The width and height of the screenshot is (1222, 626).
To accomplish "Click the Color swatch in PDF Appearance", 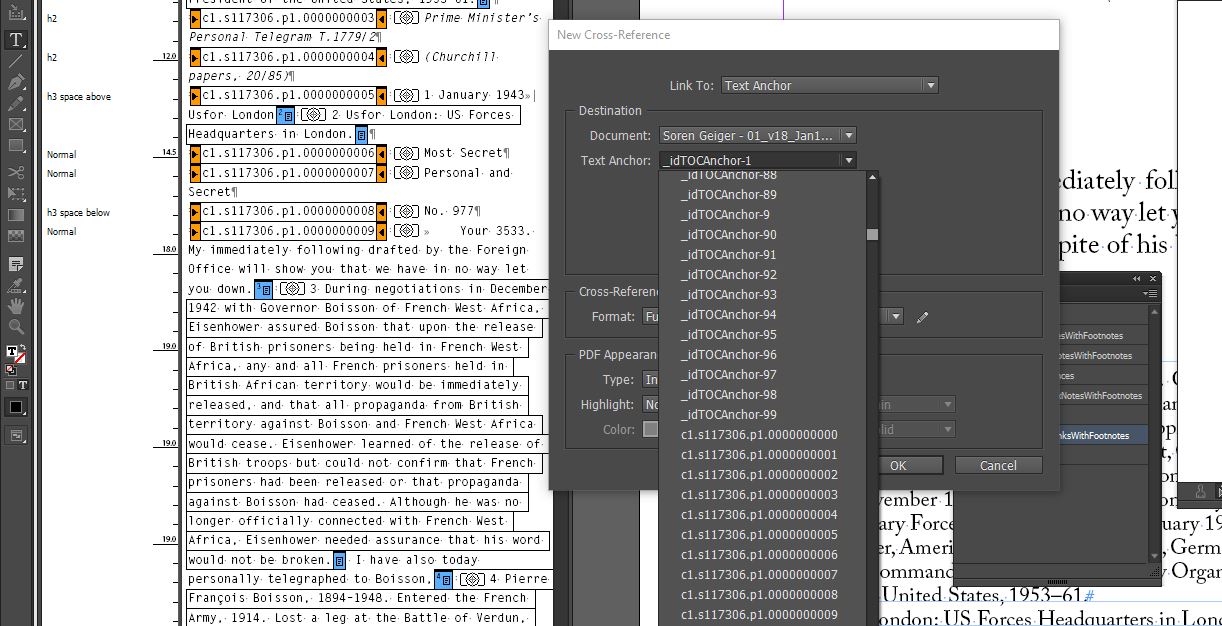I will click(x=650, y=430).
